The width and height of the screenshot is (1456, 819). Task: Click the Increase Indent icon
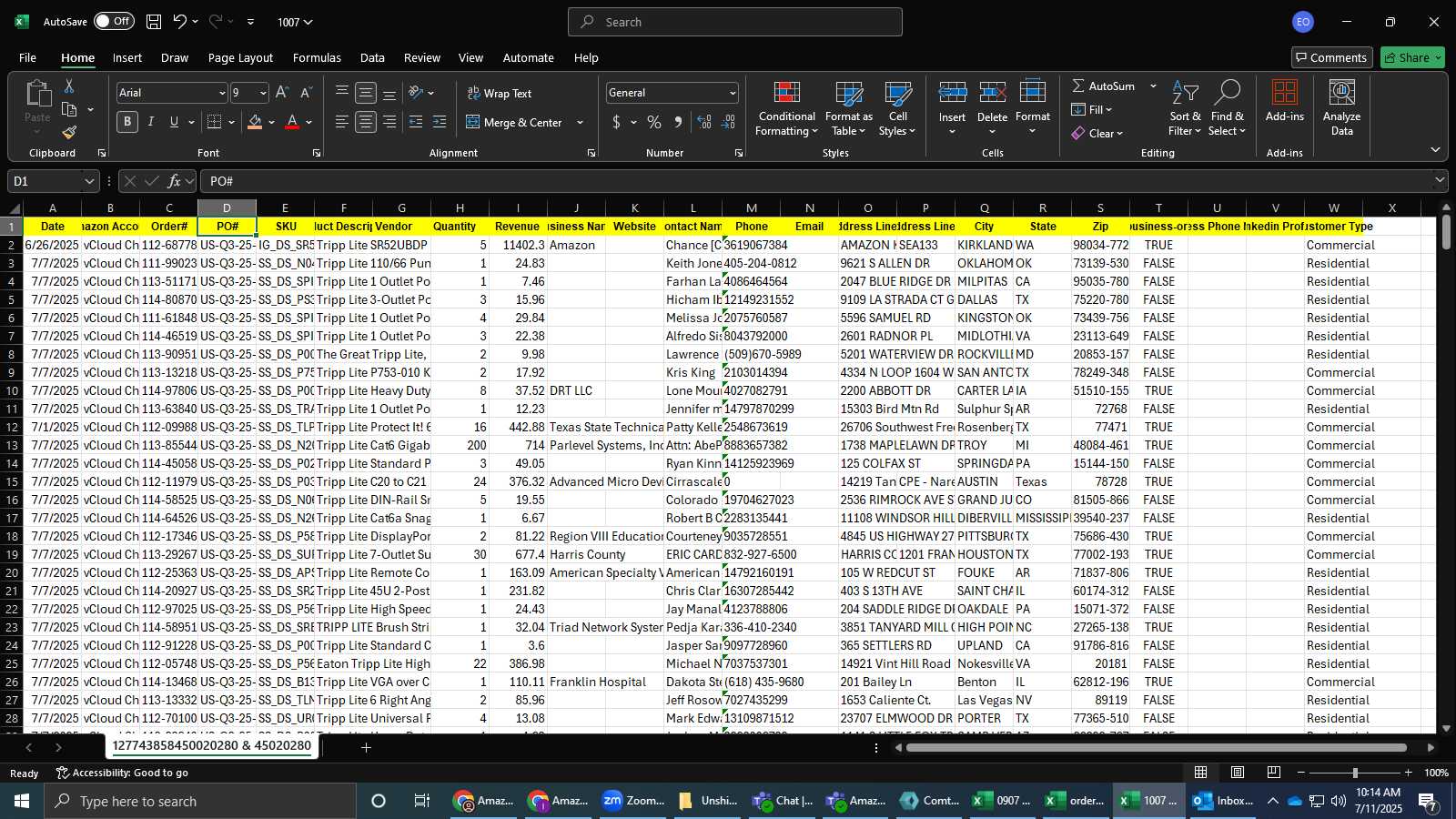(x=440, y=122)
